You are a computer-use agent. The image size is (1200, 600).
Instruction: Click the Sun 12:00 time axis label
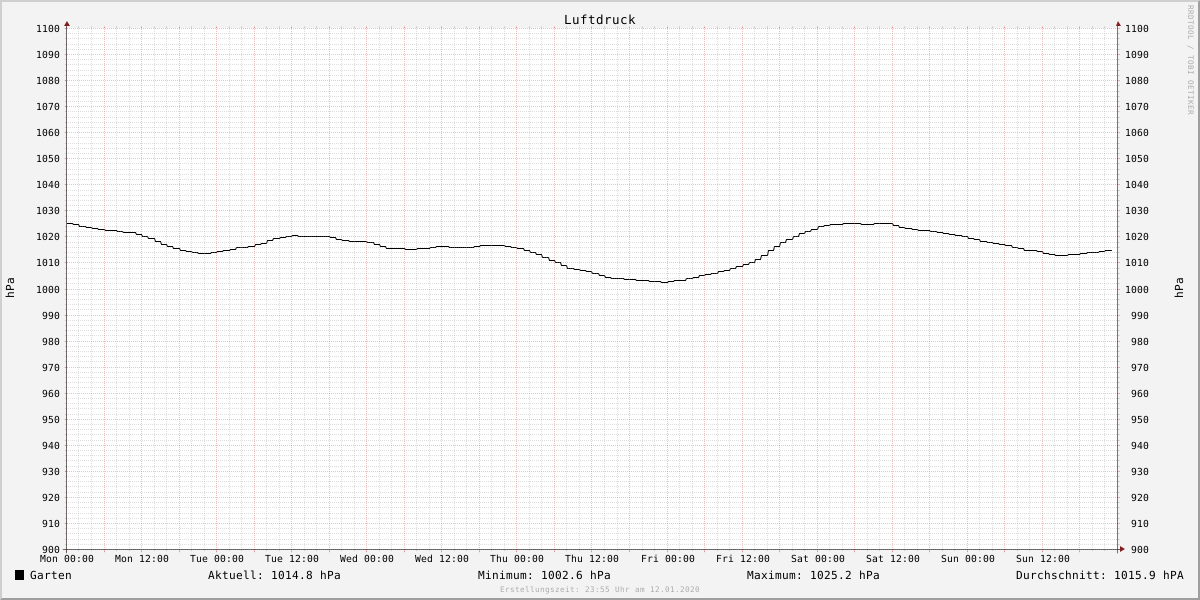[1043, 559]
